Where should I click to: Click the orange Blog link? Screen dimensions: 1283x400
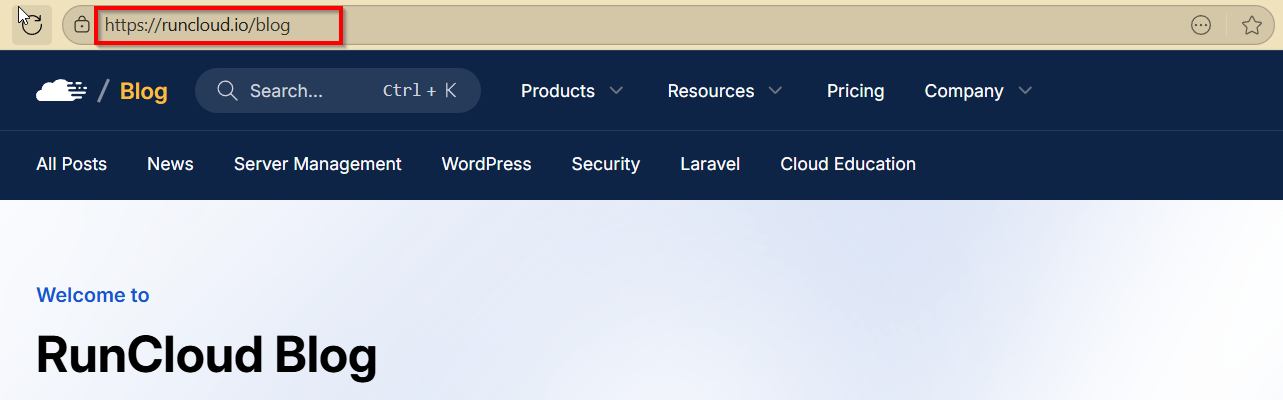pos(143,92)
